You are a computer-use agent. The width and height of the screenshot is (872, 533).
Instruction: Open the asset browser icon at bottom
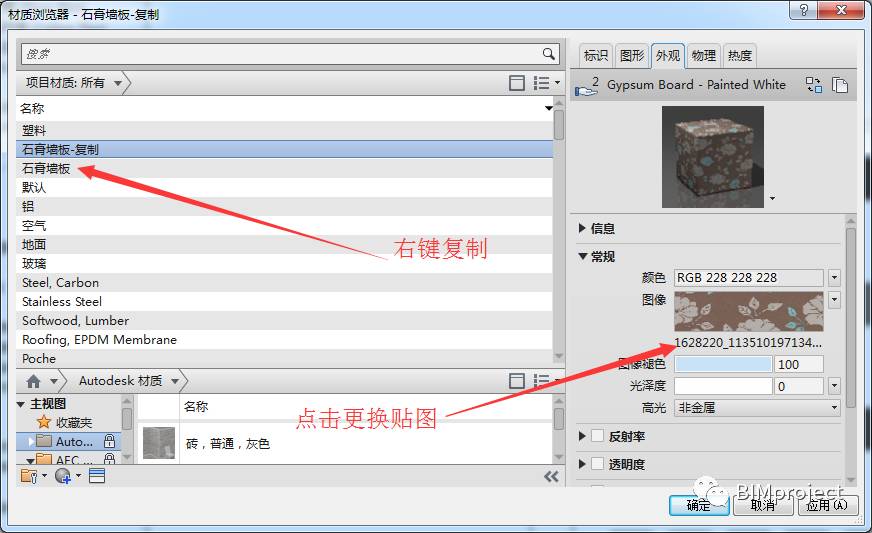point(97,476)
